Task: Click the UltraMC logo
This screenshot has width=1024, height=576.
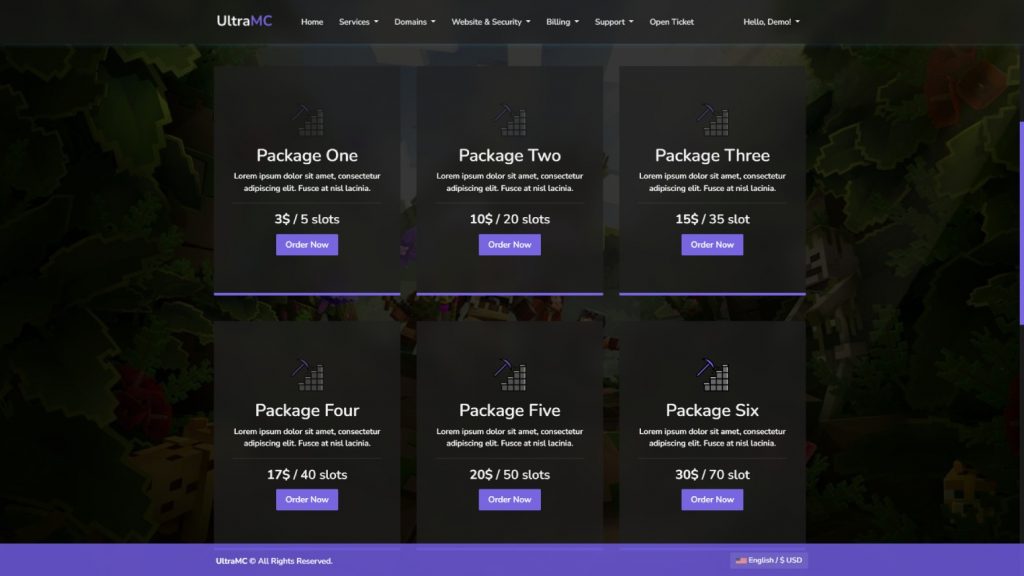Action: (x=244, y=21)
